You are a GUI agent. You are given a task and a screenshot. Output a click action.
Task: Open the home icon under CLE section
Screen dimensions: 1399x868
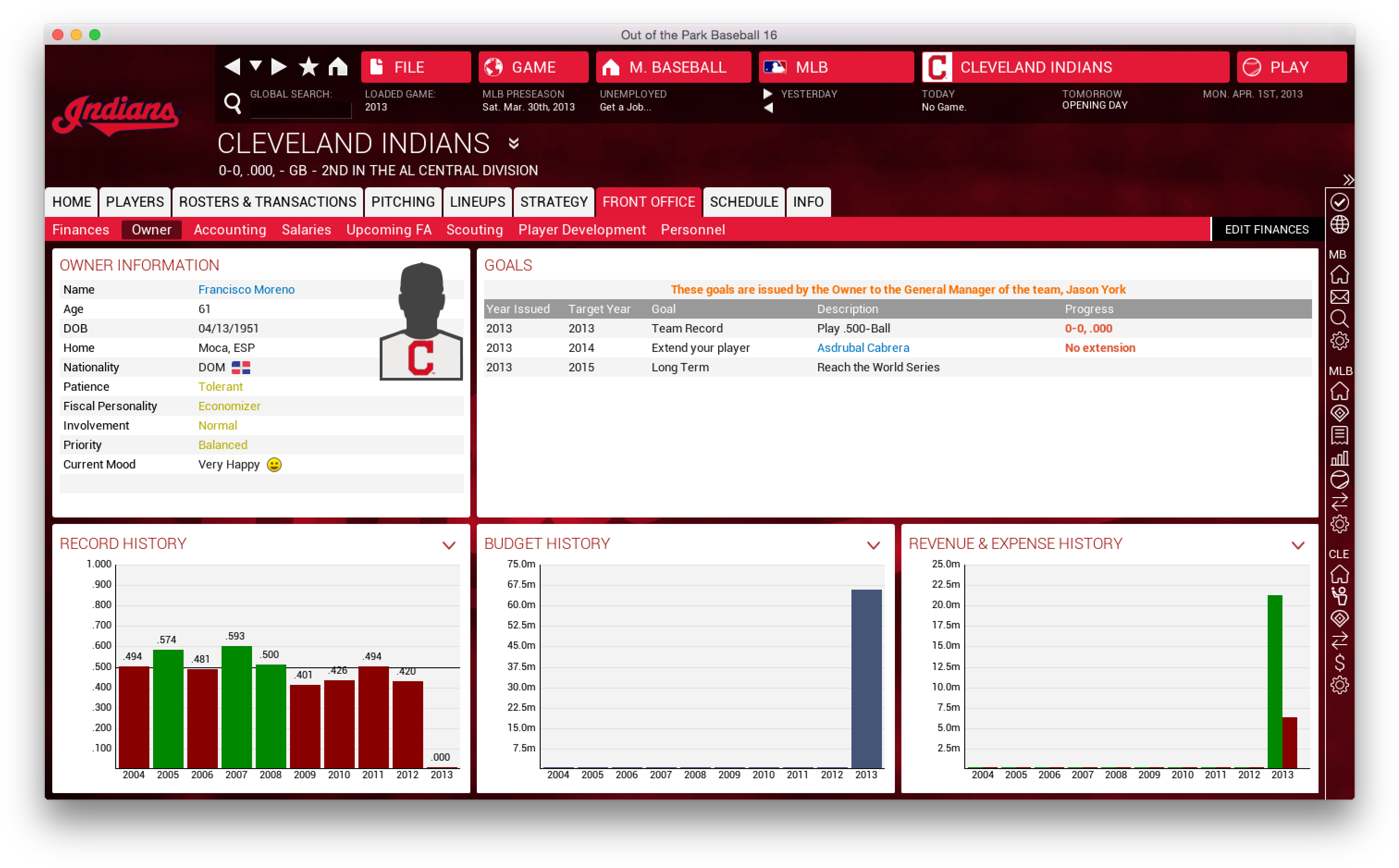[x=1339, y=575]
